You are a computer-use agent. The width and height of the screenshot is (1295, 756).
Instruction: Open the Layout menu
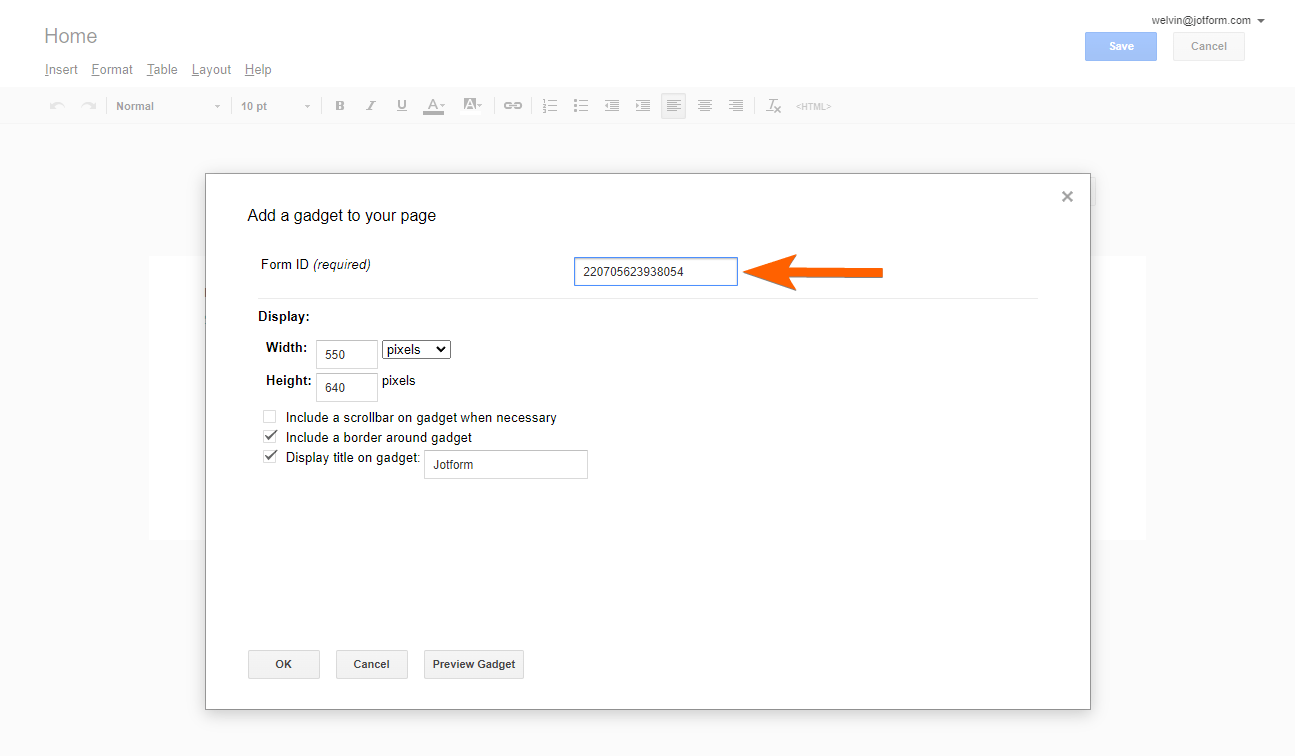coord(211,70)
